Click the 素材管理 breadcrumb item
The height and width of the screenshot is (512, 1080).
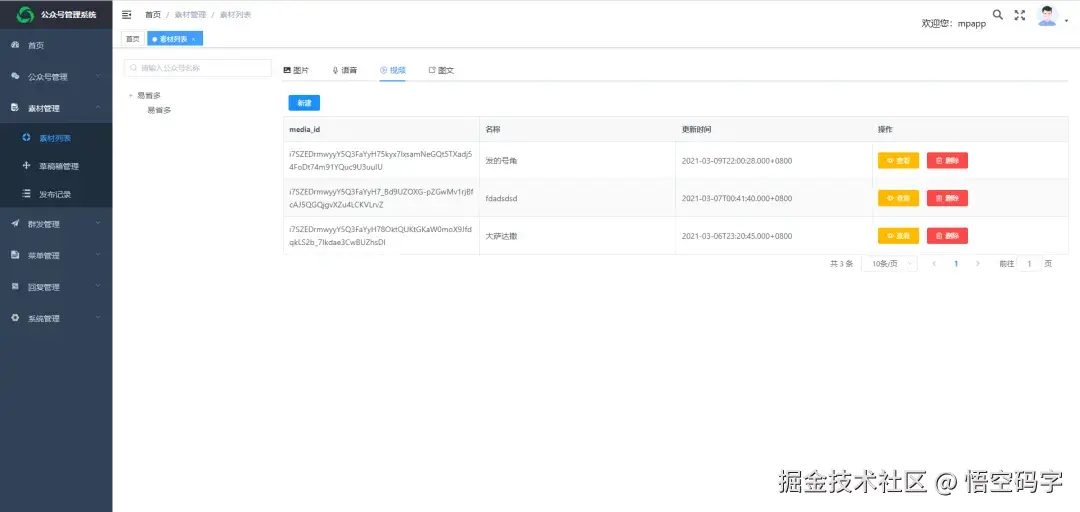(x=190, y=14)
